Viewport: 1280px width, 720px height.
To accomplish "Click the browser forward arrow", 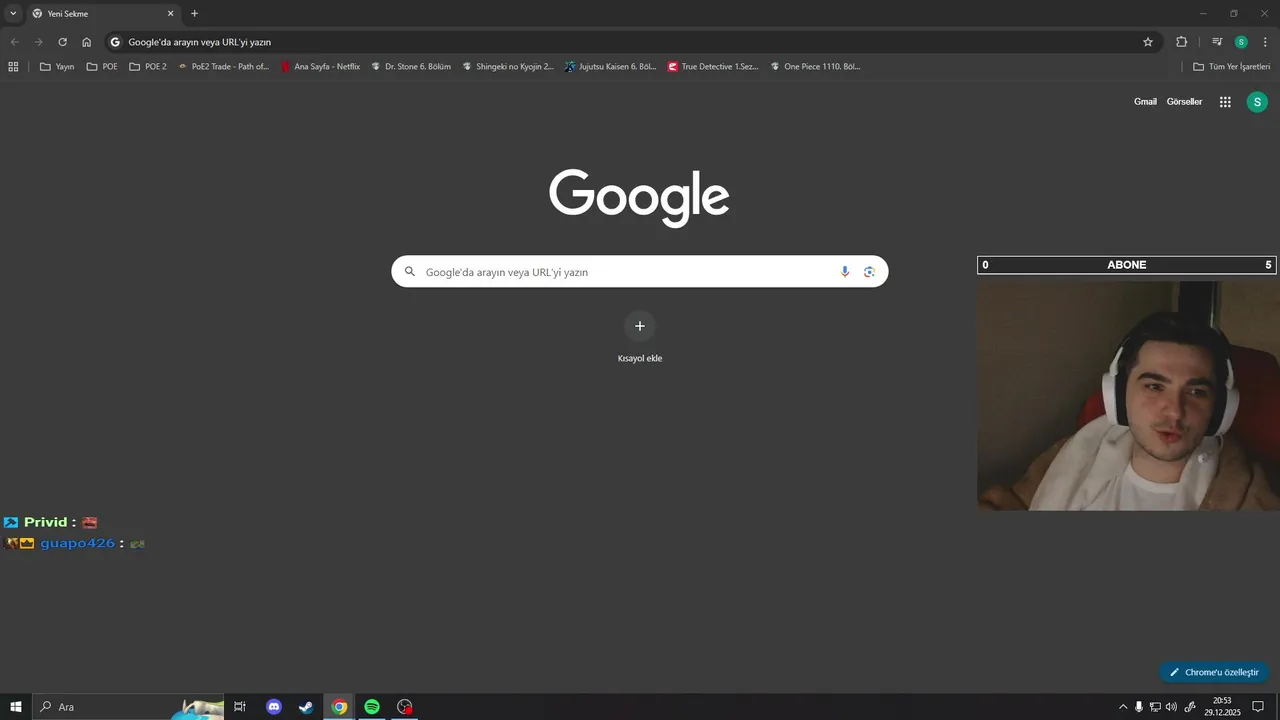I will coord(38,42).
